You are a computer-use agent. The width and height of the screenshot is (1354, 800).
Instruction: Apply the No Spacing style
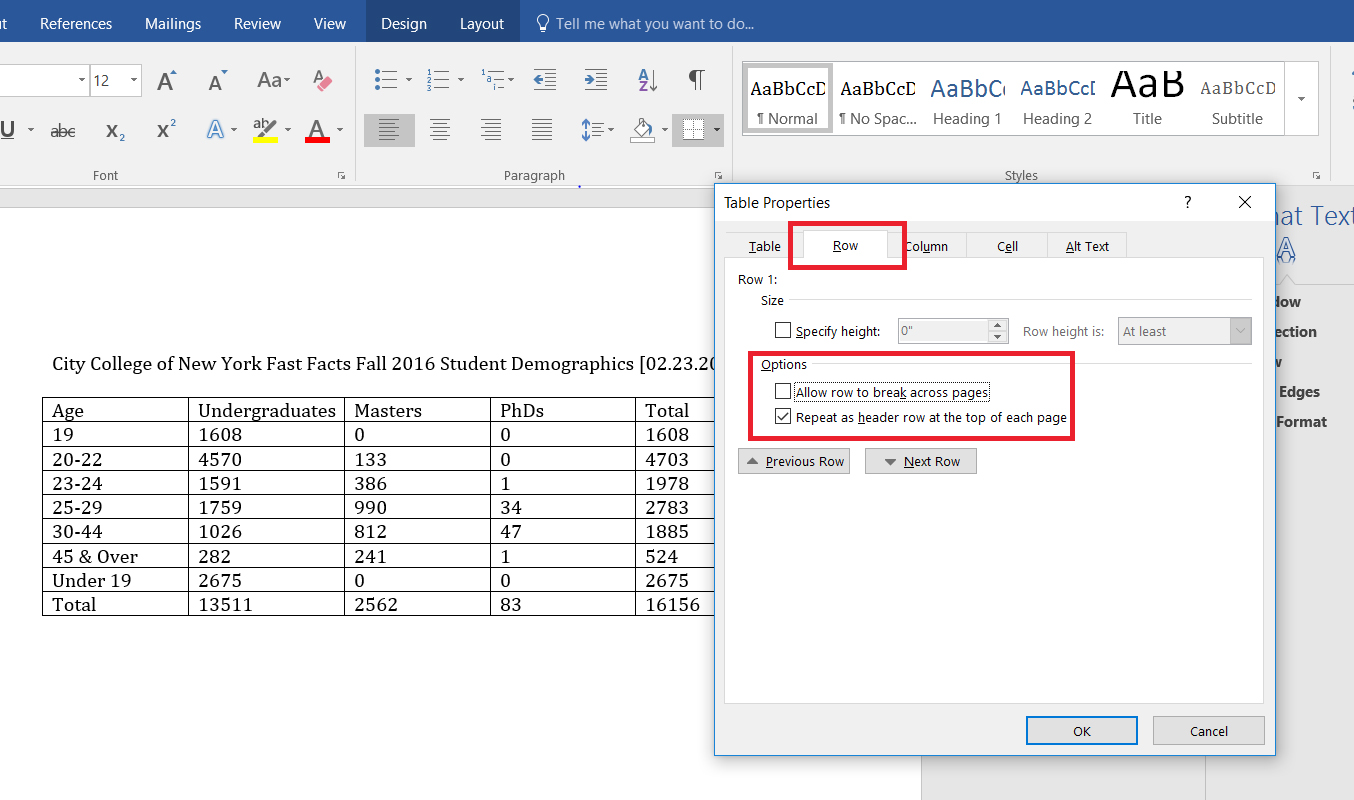pos(877,98)
